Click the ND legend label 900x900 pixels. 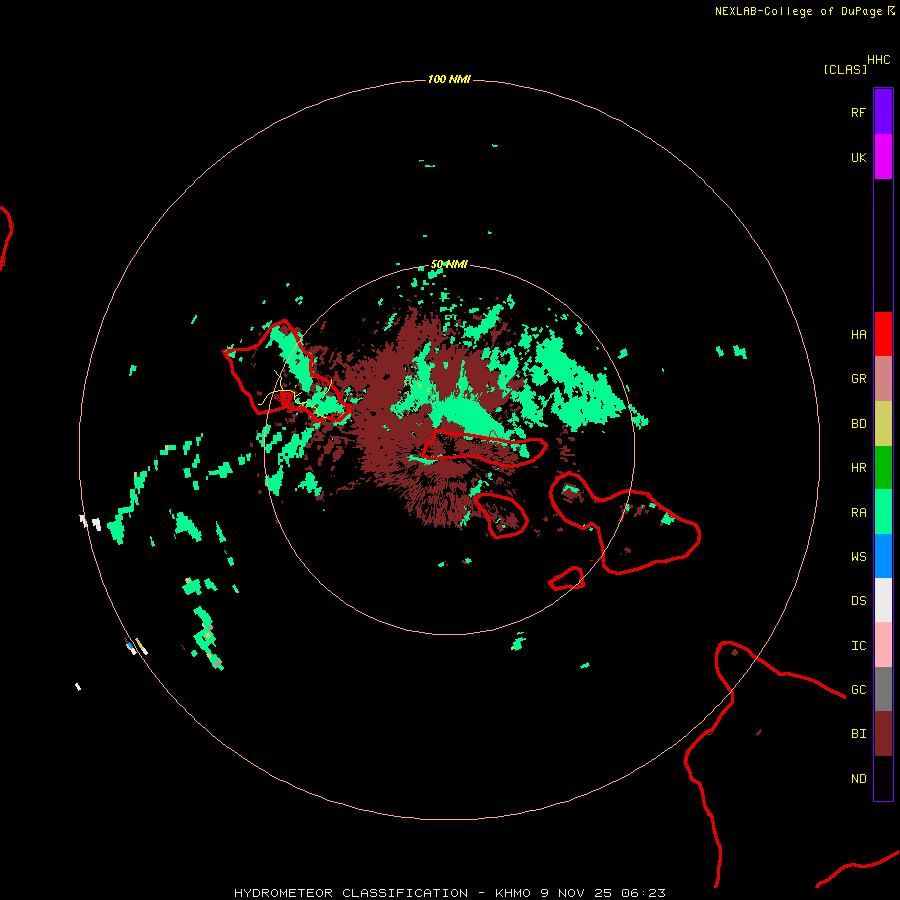pyautogui.click(x=858, y=778)
